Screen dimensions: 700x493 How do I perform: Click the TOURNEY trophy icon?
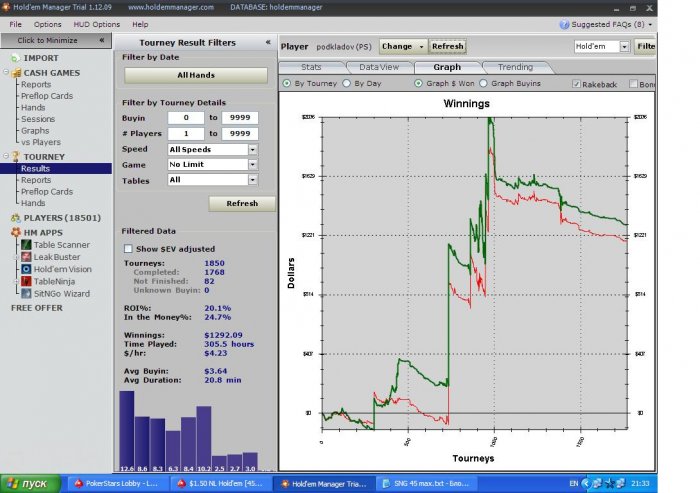point(16,156)
